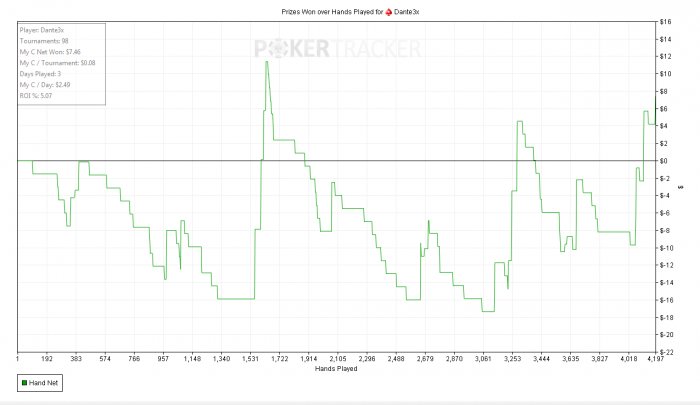Select the 'Tournaments: 98' stat line

pos(44,41)
